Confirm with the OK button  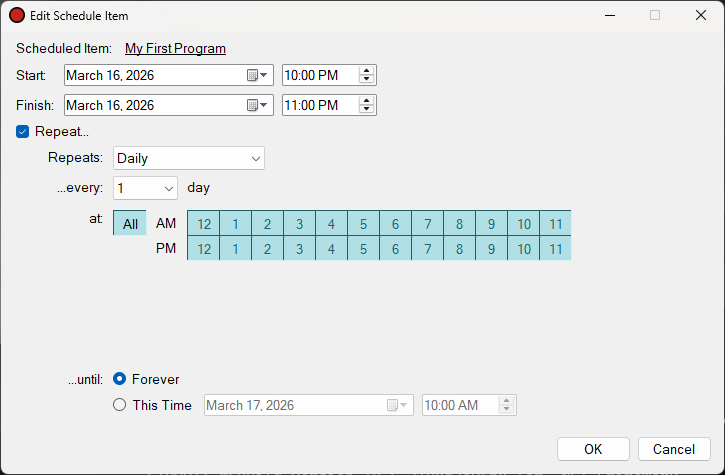pos(593,449)
